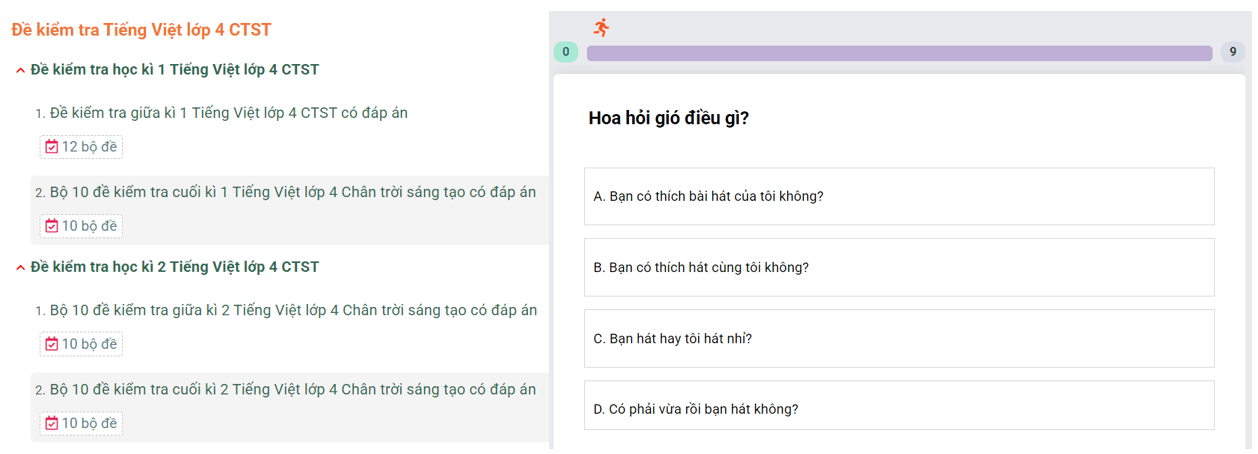Click the green score badge showing 0
Image resolution: width=1258 pixels, height=454 pixels.
pos(566,52)
